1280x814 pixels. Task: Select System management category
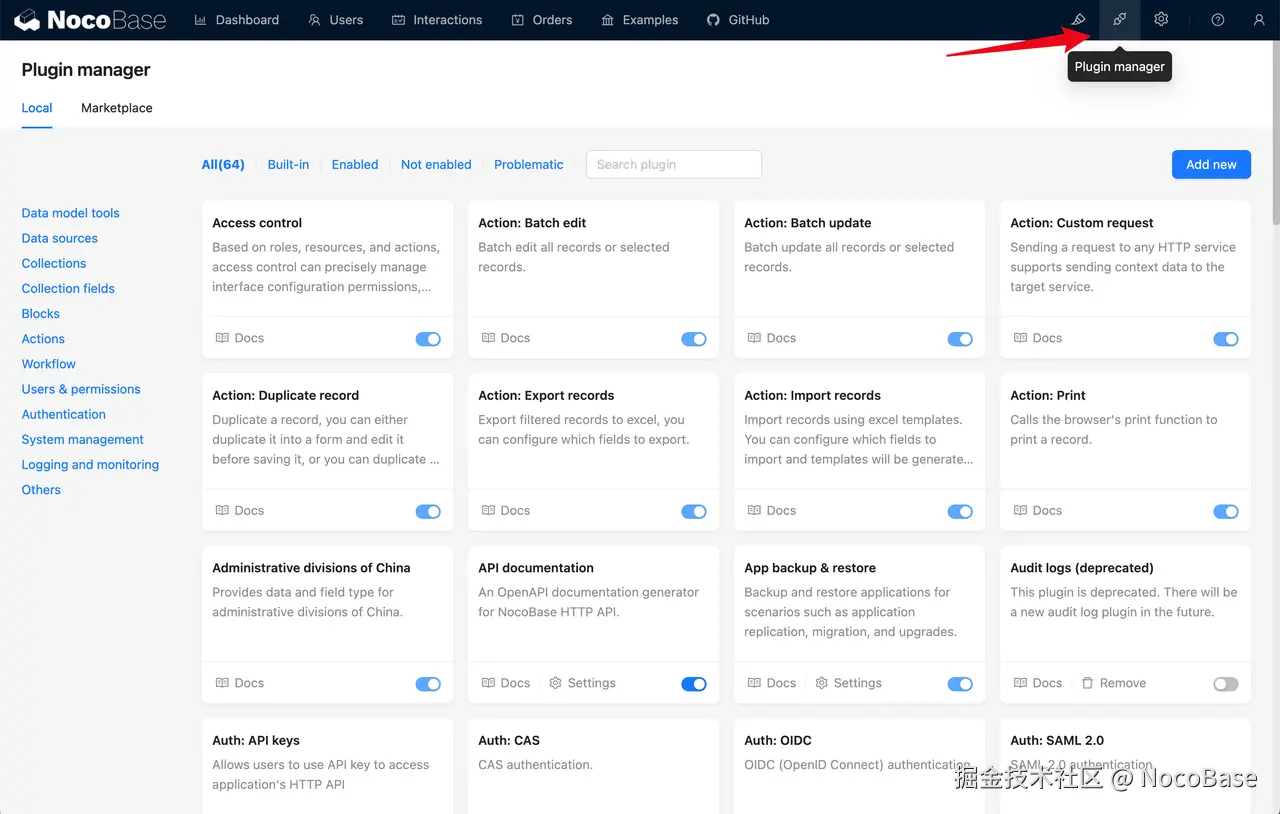coord(83,439)
